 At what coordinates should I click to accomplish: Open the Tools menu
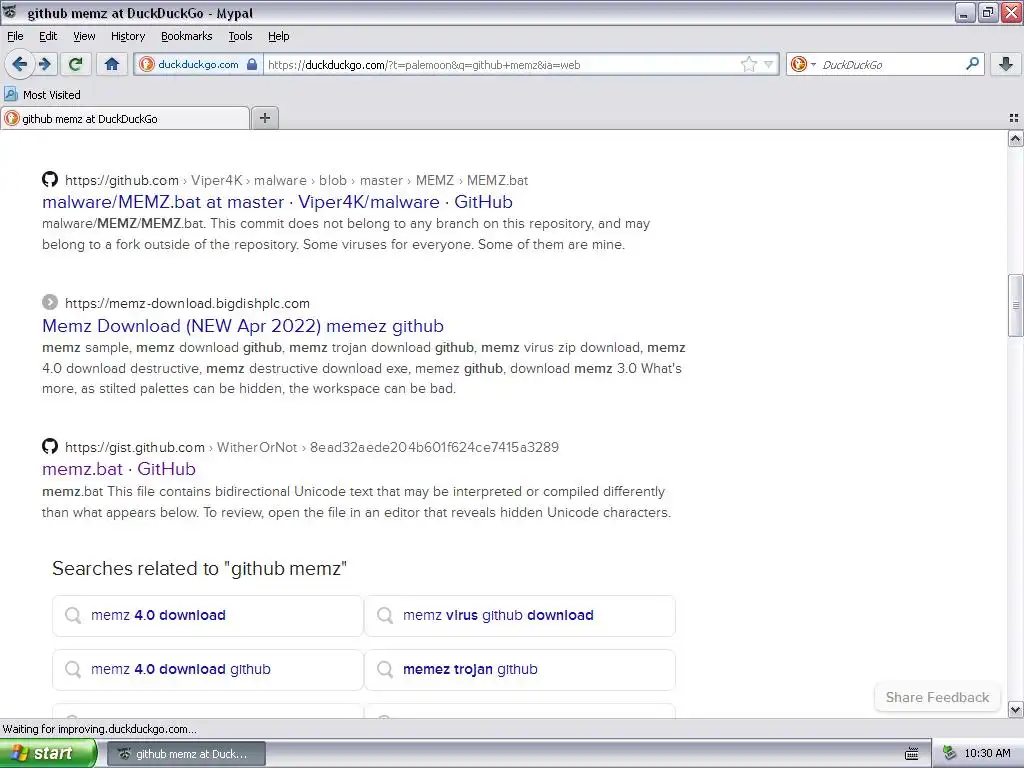pyautogui.click(x=240, y=36)
